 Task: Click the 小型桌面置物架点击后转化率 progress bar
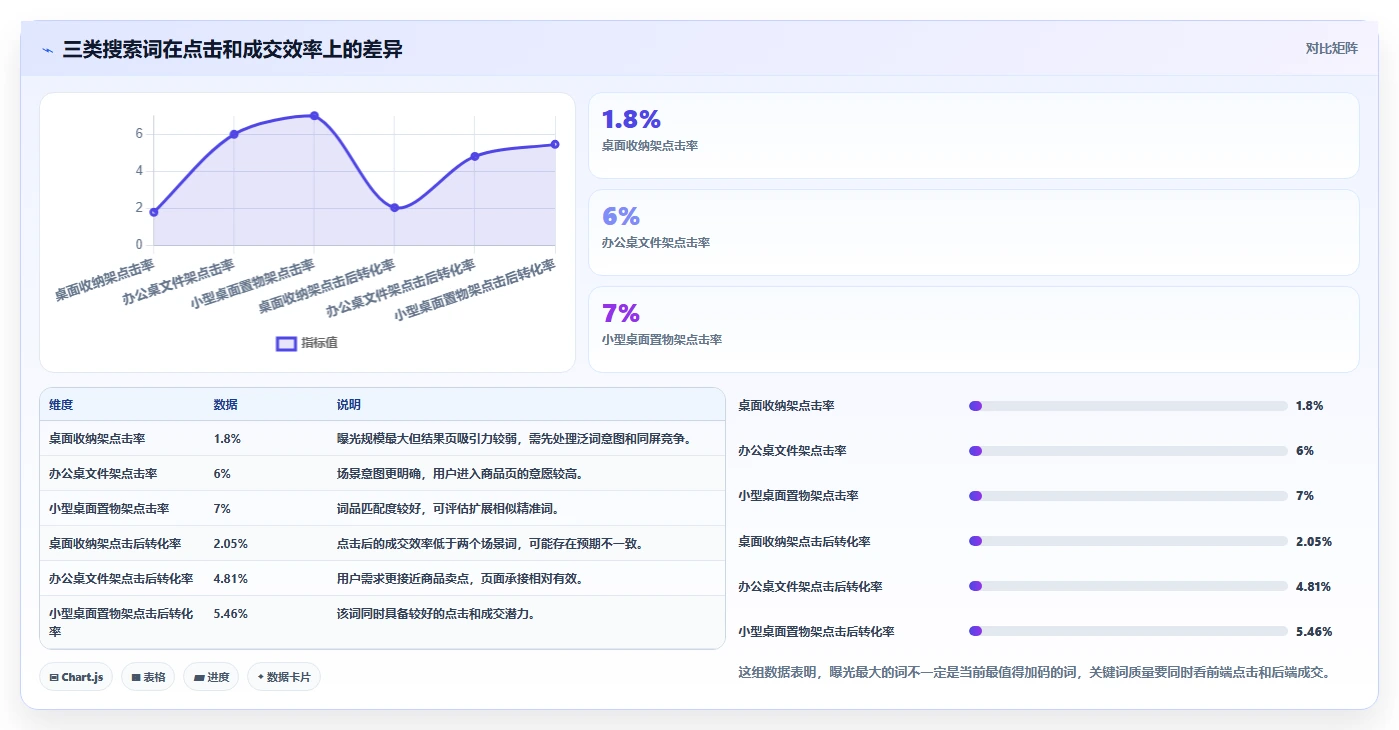pos(1128,631)
